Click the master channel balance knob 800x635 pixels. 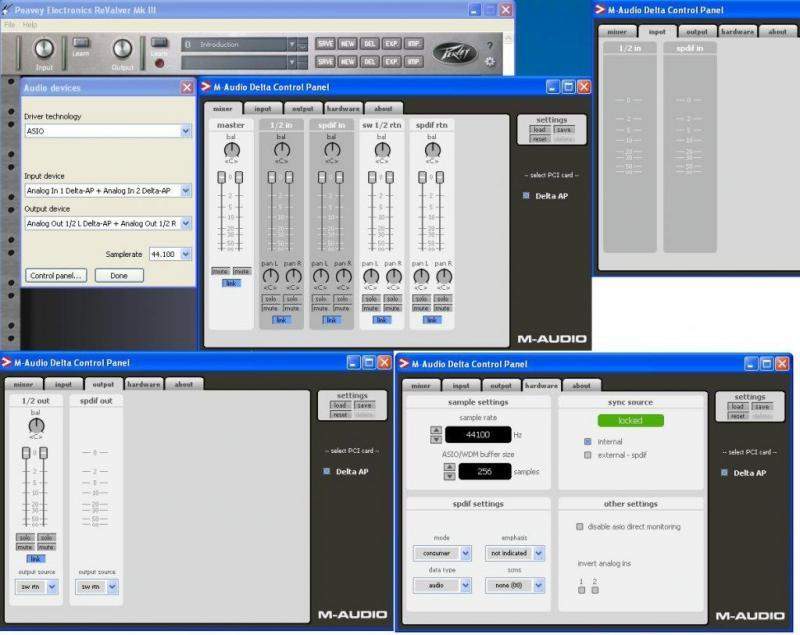(231, 149)
